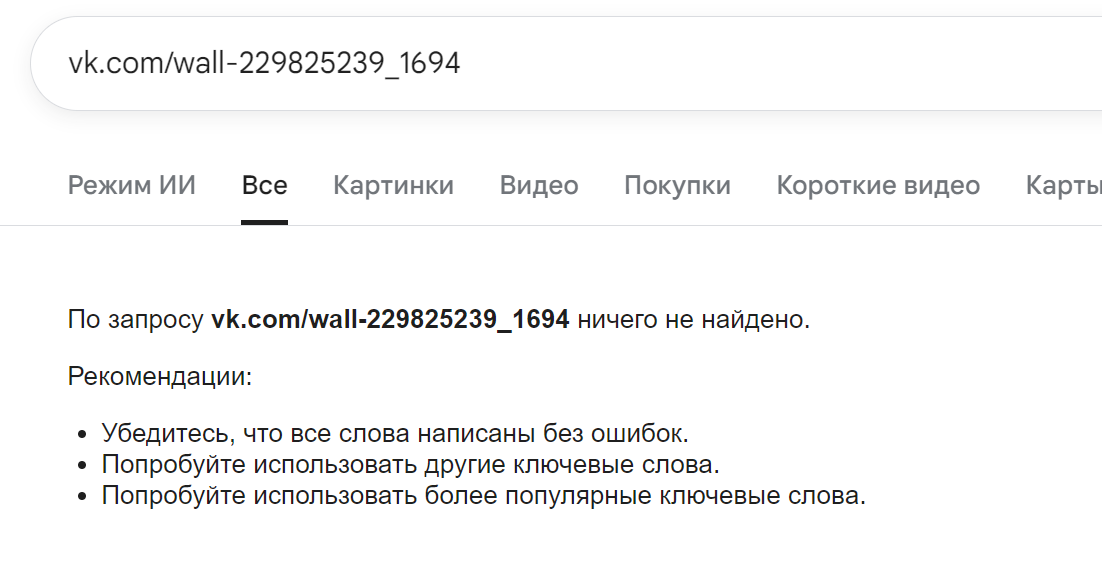Go to the "Покупки" tab
The image size is (1102, 575).
[x=677, y=185]
